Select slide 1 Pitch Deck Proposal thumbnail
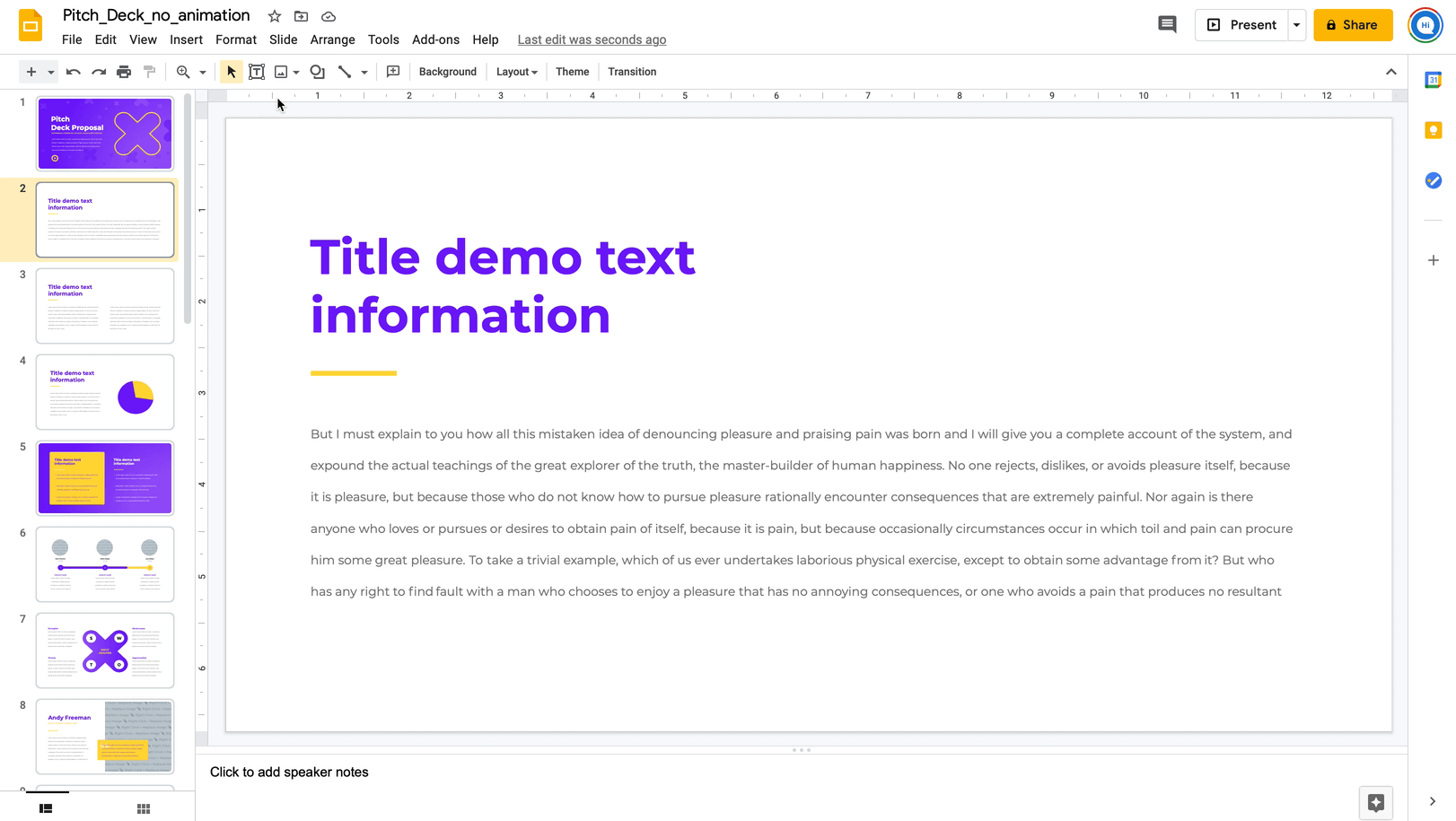Viewport: 1456px width, 821px height. pos(105,134)
